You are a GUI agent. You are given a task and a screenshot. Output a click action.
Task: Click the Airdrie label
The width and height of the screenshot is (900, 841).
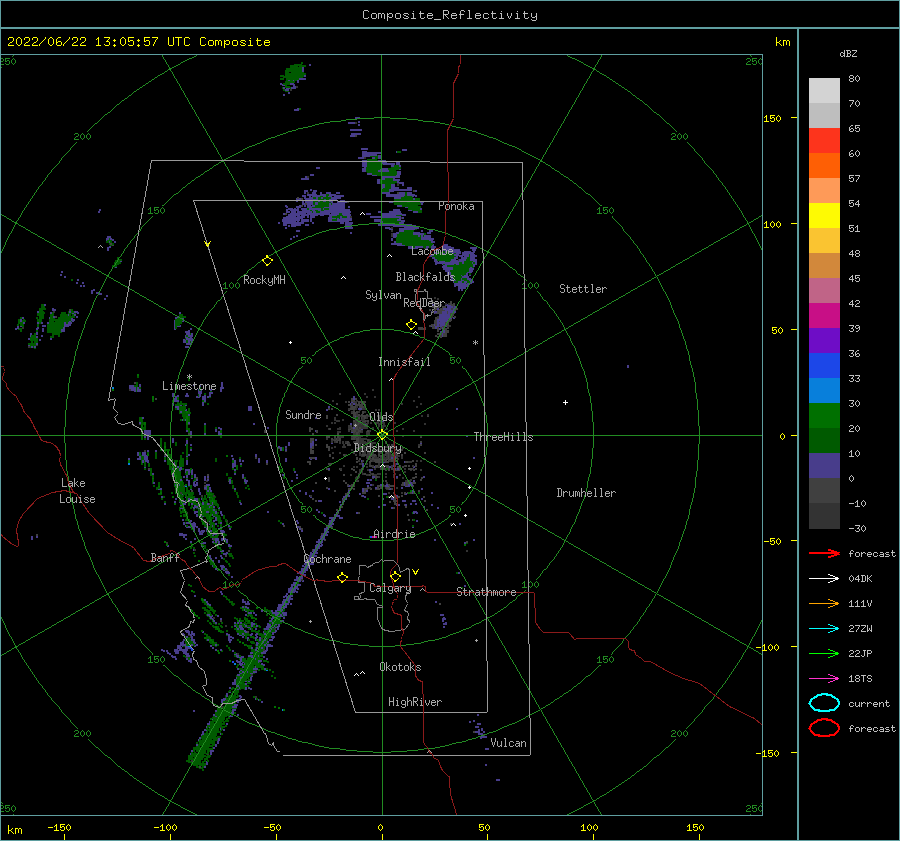click(394, 534)
